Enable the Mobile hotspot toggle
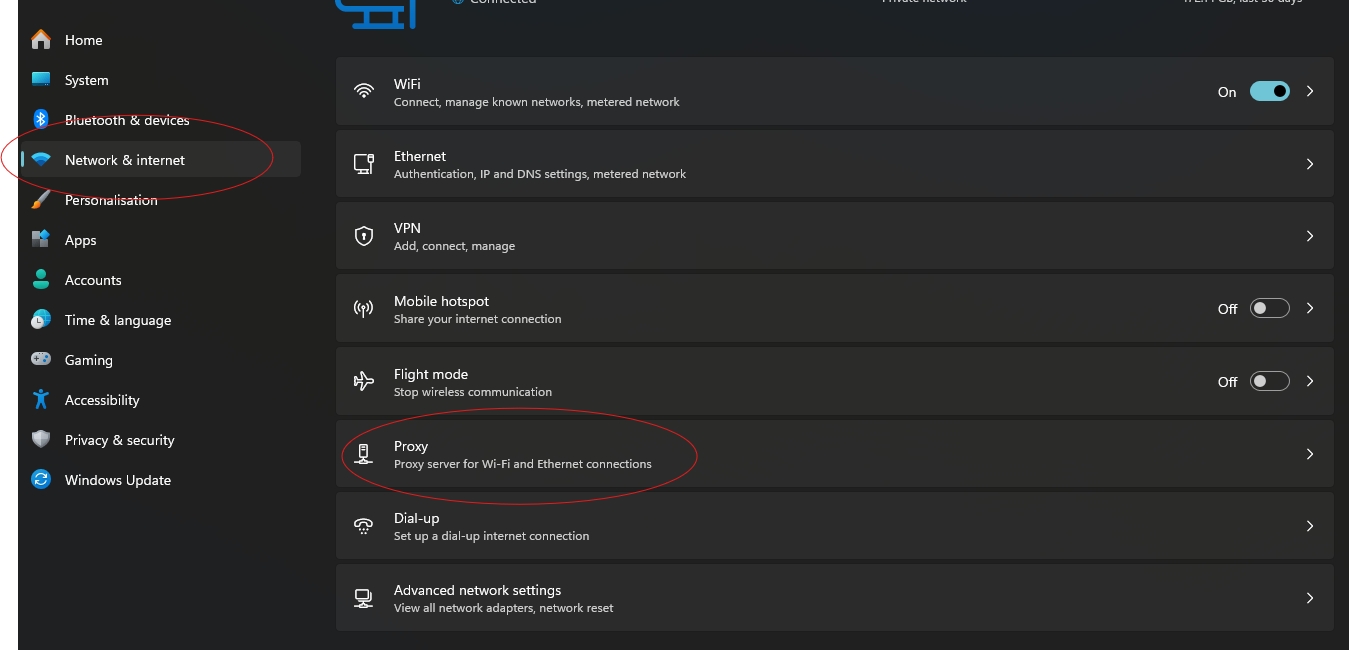The image size is (1349, 650). 1269,308
